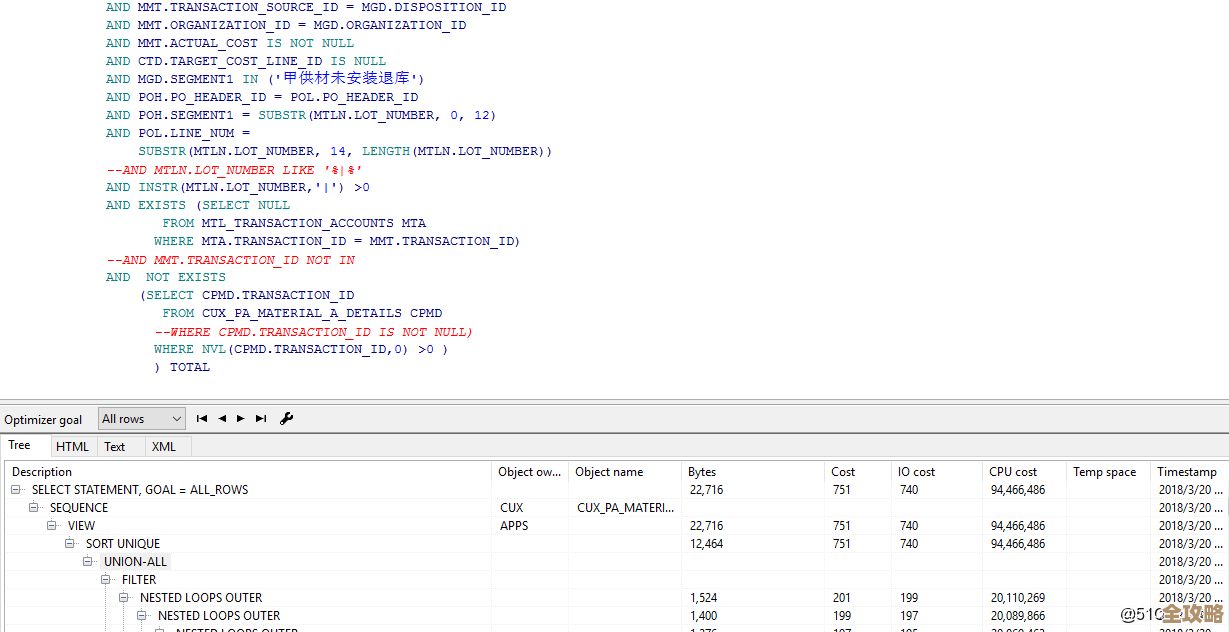
Task: Jump to last operation arrow
Action: click(x=261, y=419)
